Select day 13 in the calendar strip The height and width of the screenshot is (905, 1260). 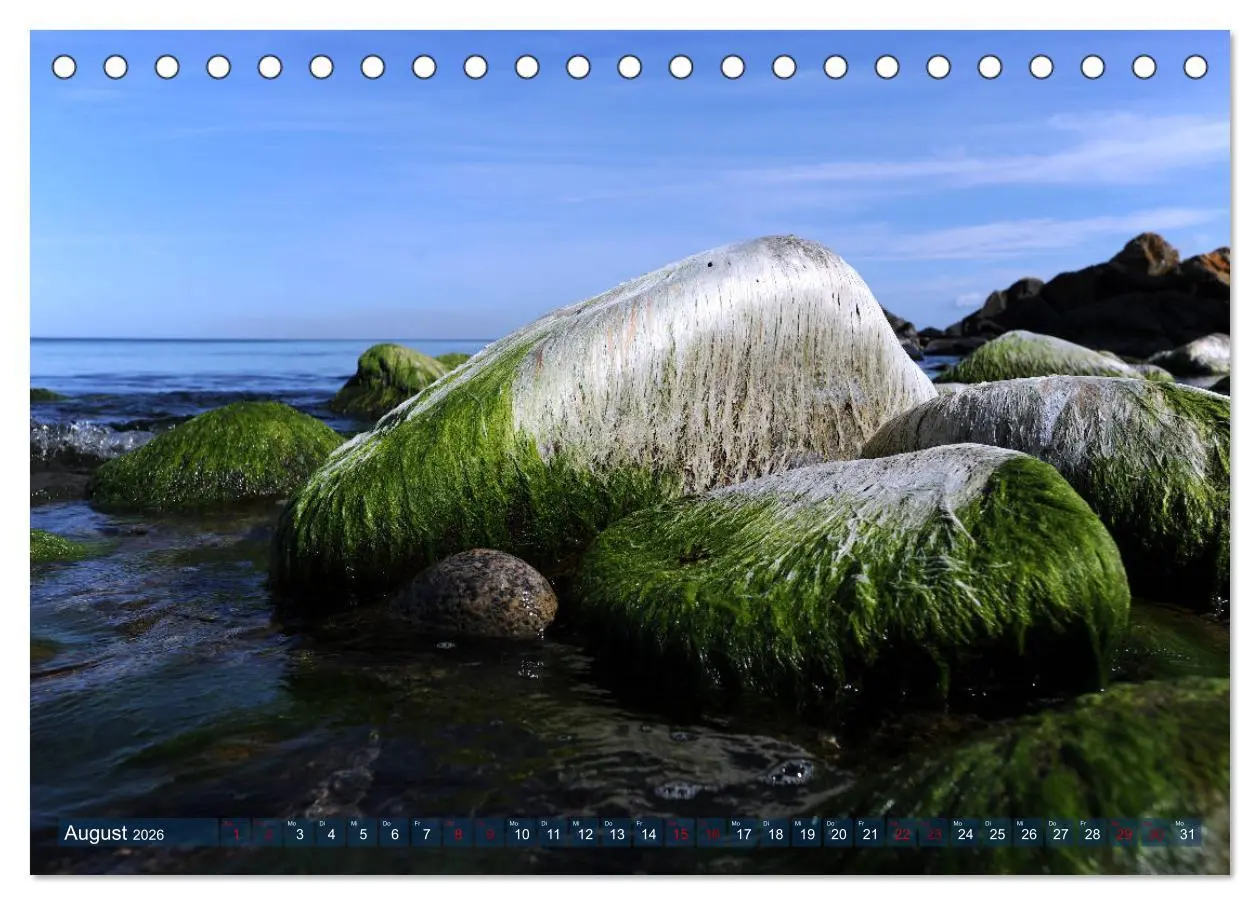pyautogui.click(x=617, y=833)
